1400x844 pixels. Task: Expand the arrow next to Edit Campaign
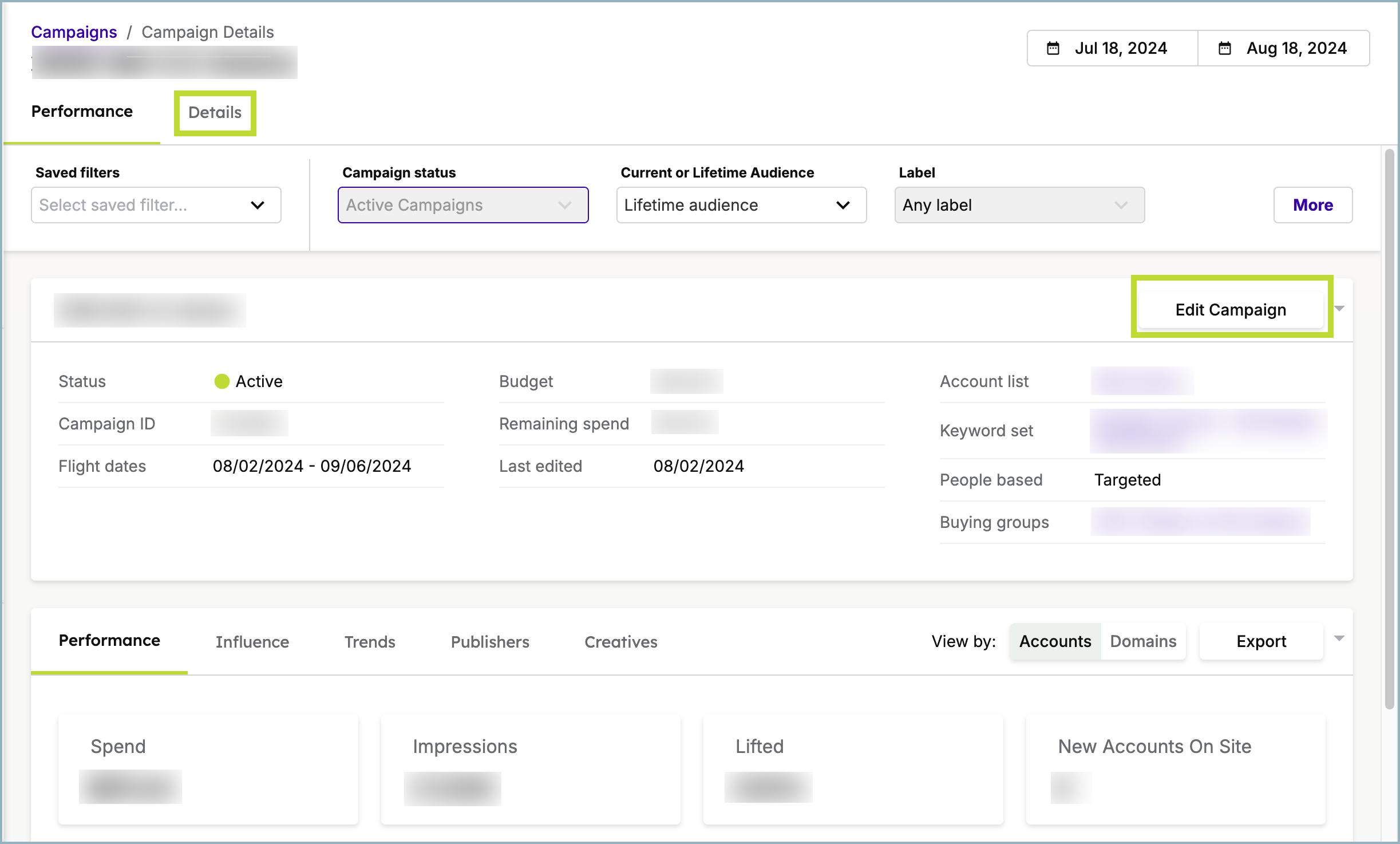[x=1339, y=309]
